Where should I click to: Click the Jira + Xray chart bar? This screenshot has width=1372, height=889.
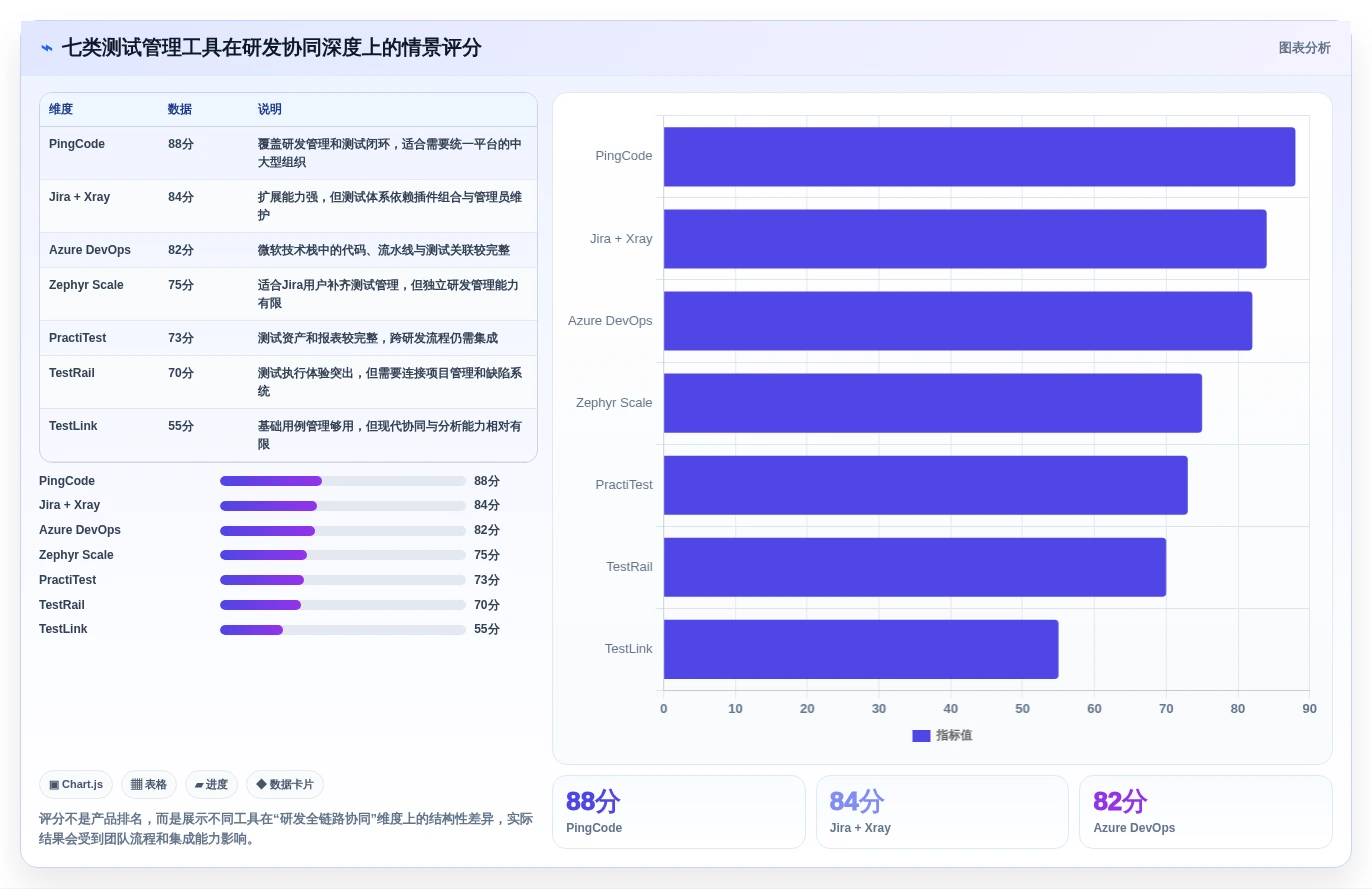tap(965, 239)
